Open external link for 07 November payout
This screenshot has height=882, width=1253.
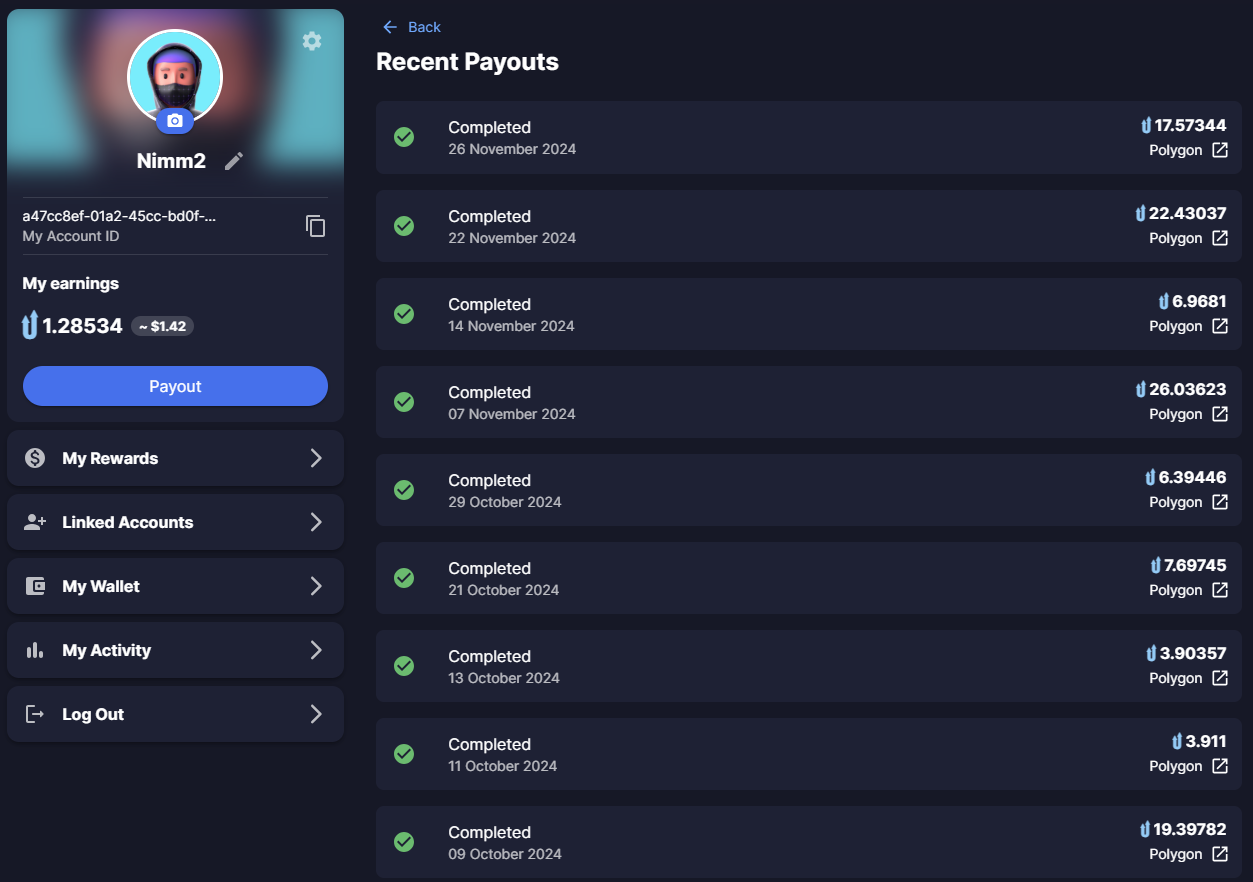[x=1220, y=414]
